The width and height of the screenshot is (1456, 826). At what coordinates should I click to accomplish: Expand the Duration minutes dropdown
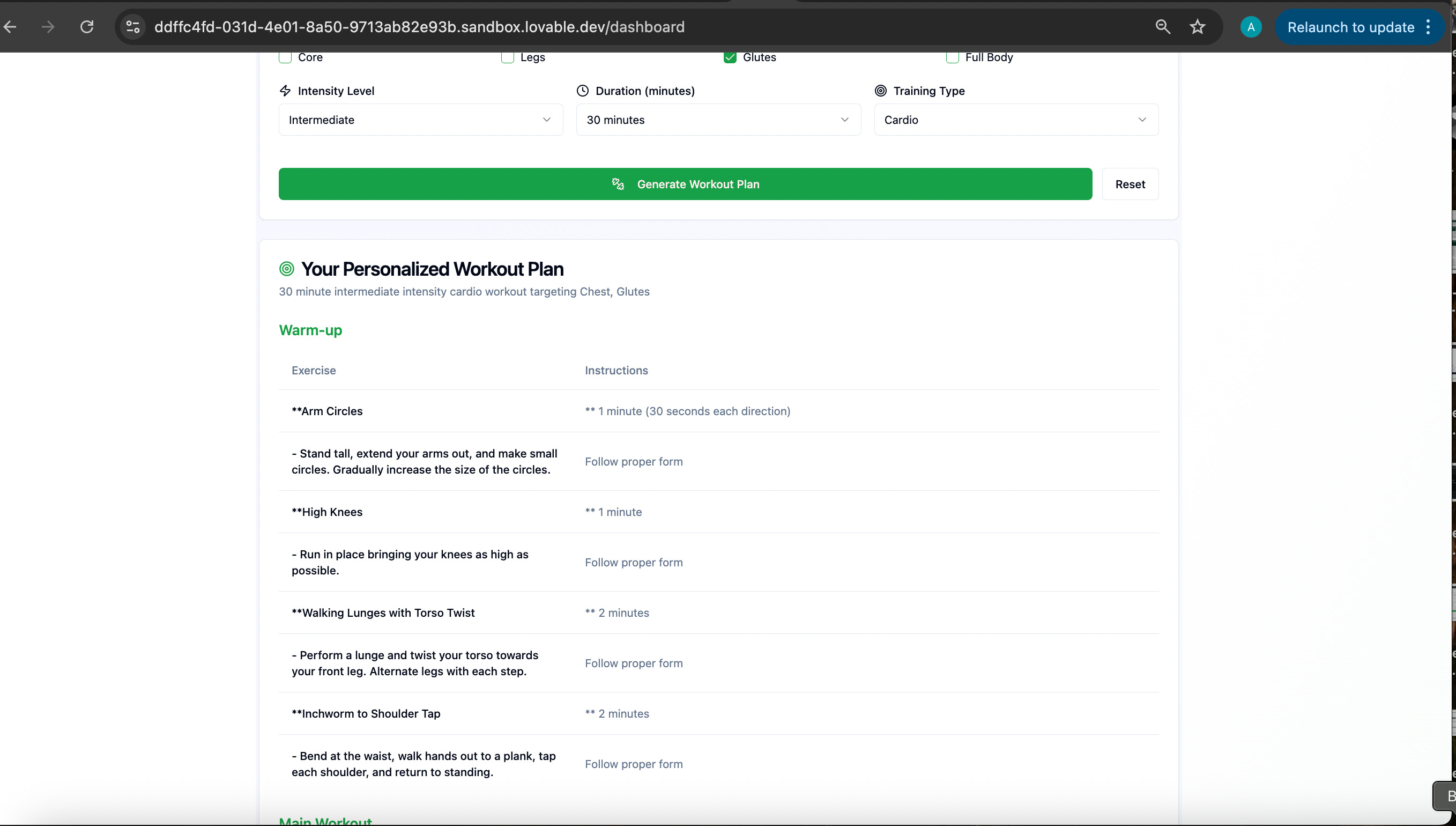[718, 120]
